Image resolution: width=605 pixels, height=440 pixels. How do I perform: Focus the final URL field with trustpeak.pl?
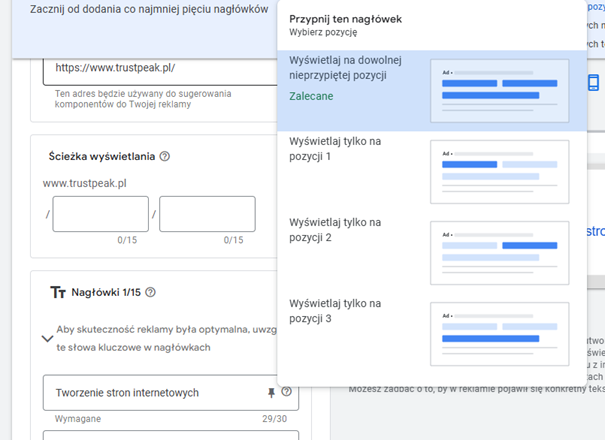click(x=160, y=71)
